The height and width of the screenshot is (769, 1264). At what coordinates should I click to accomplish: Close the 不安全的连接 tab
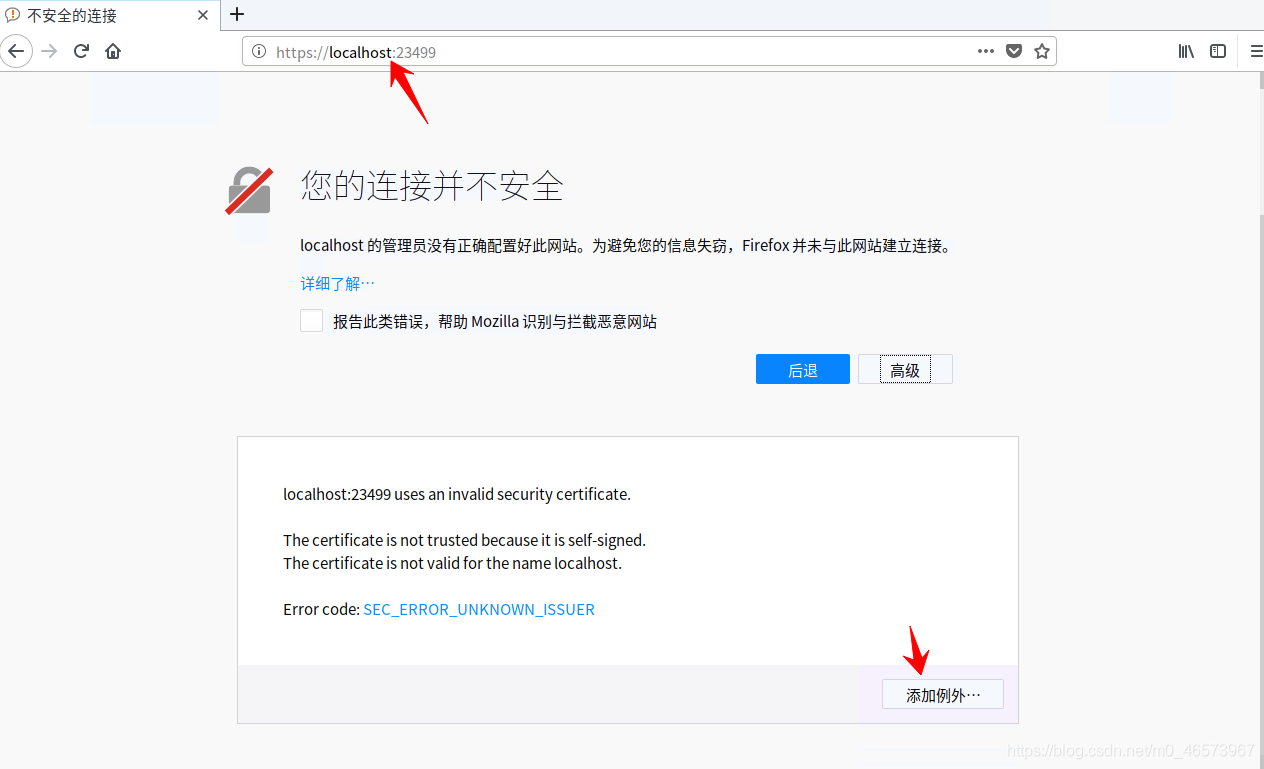[x=203, y=15]
